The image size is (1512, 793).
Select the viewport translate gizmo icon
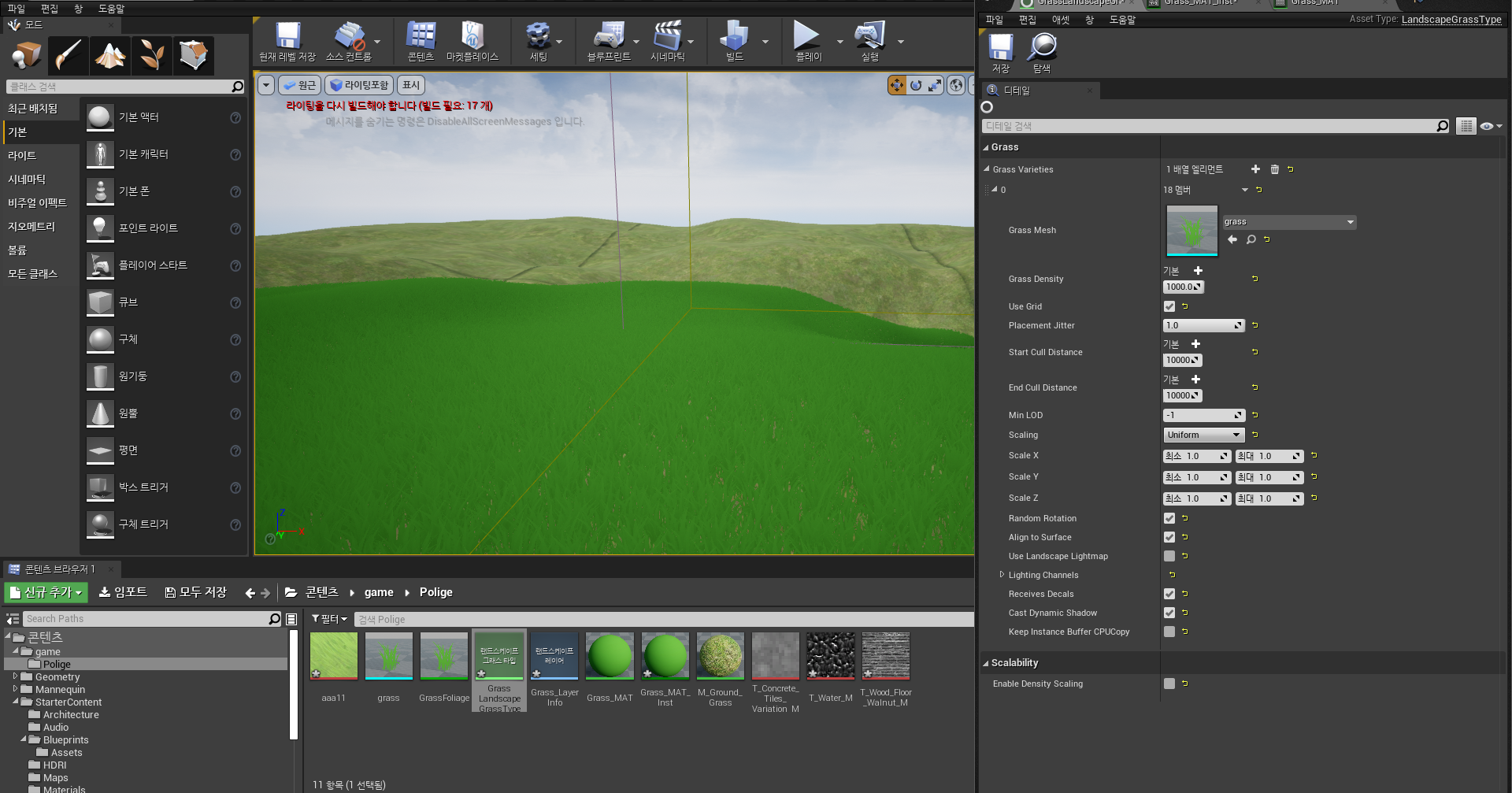pyautogui.click(x=897, y=85)
